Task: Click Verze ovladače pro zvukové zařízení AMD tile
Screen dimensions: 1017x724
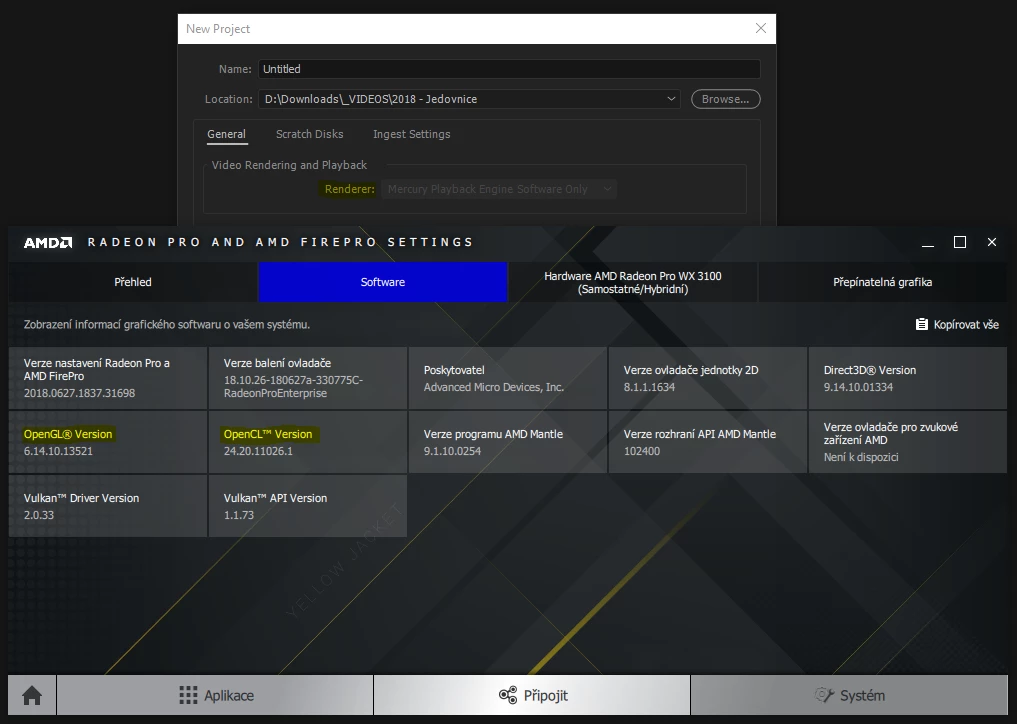Action: point(907,442)
